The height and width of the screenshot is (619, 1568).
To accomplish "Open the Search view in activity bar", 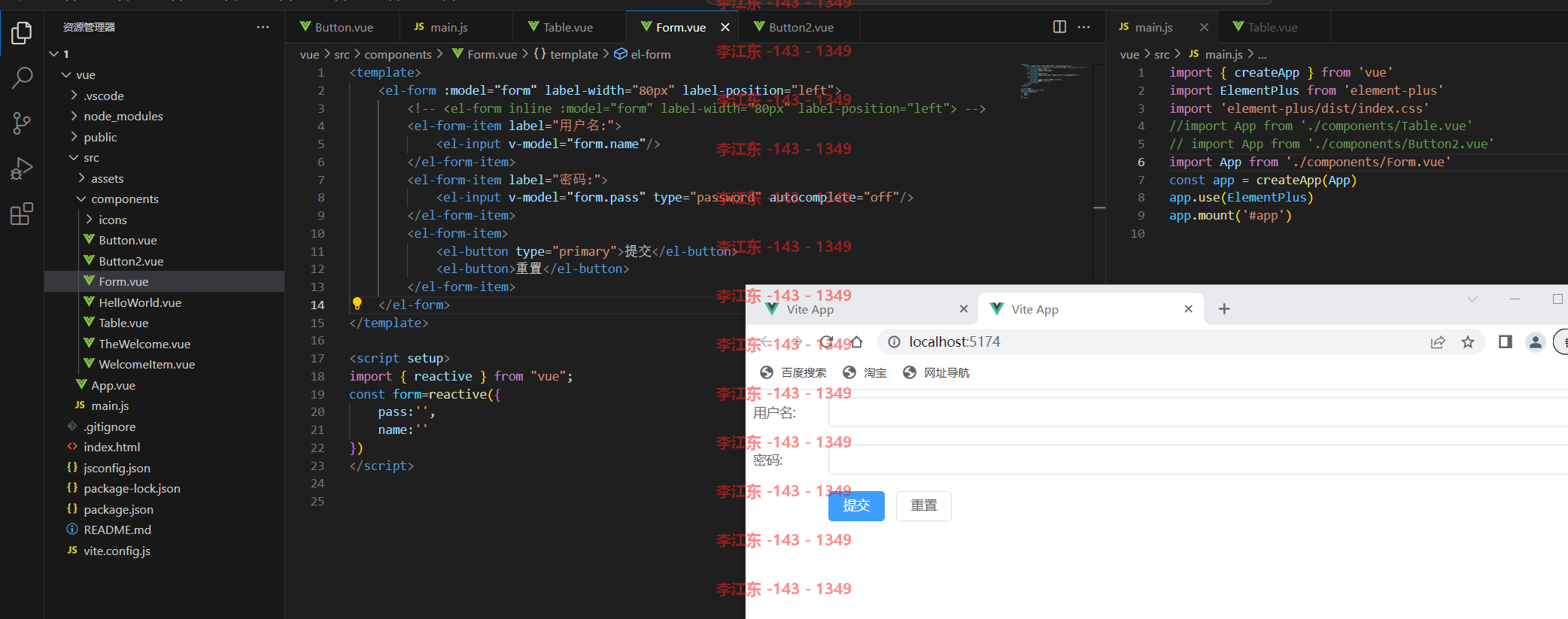I will [22, 77].
